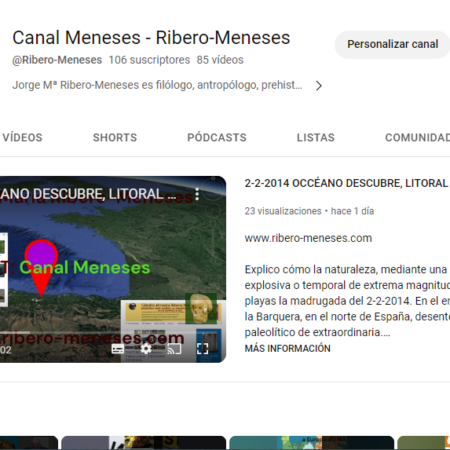Expand the channel description chevron

319,86
